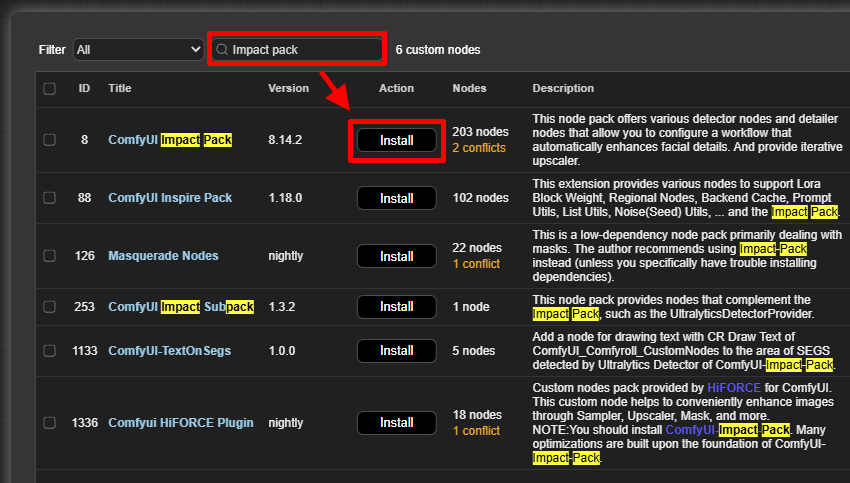Check the Comfyui HiFORCE Plugin row checkbox
The height and width of the screenshot is (483, 850).
click(x=49, y=423)
